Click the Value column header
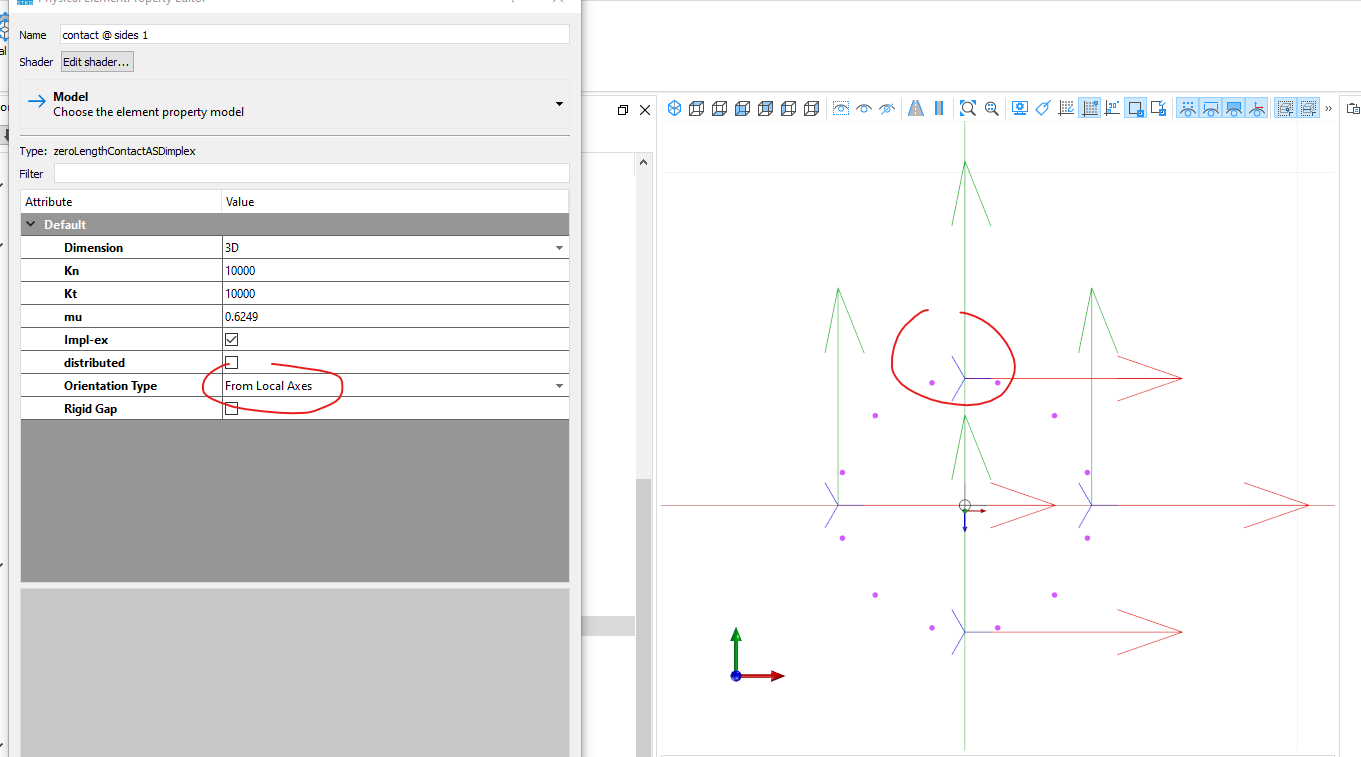Image resolution: width=1361 pixels, height=757 pixels. click(395, 202)
